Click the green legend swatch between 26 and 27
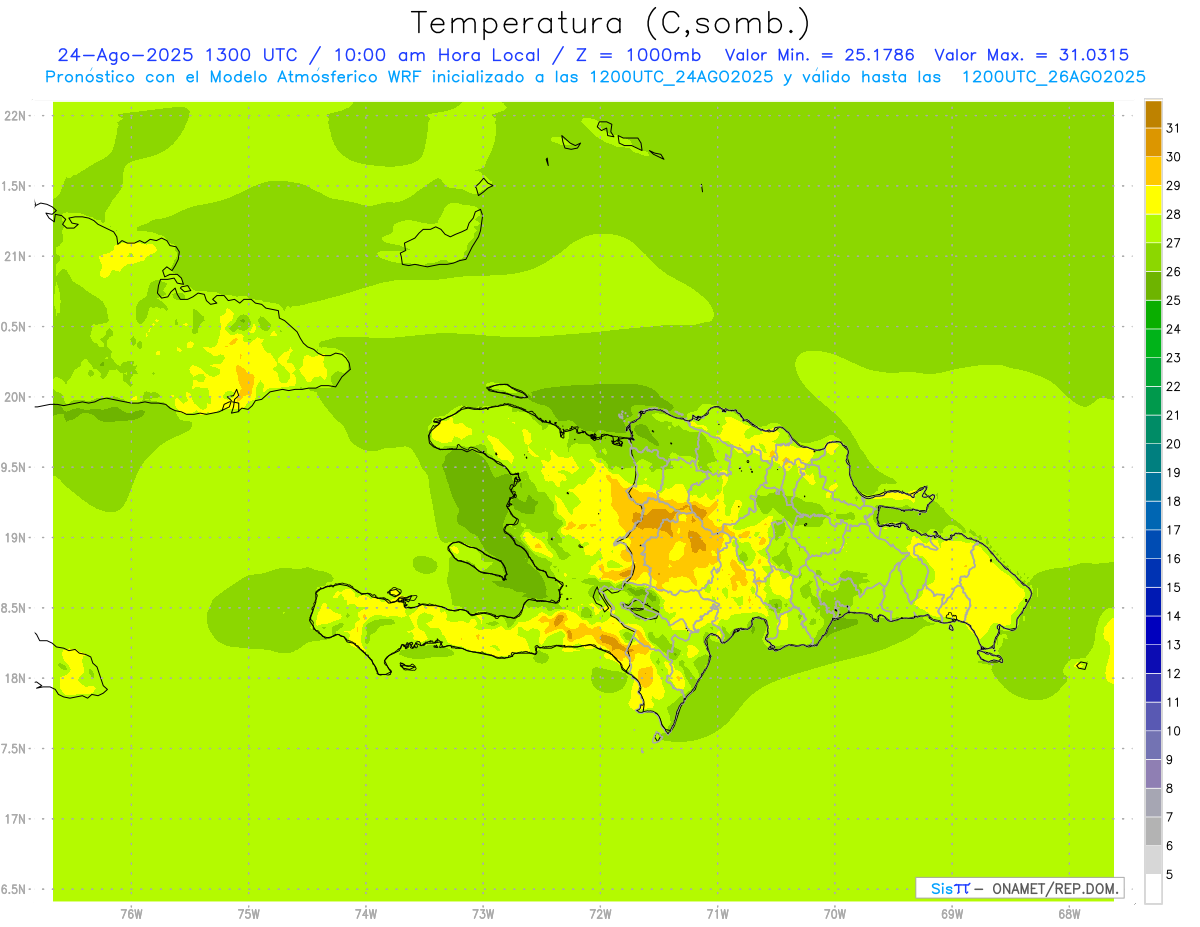1200x927 pixels. tap(1153, 257)
